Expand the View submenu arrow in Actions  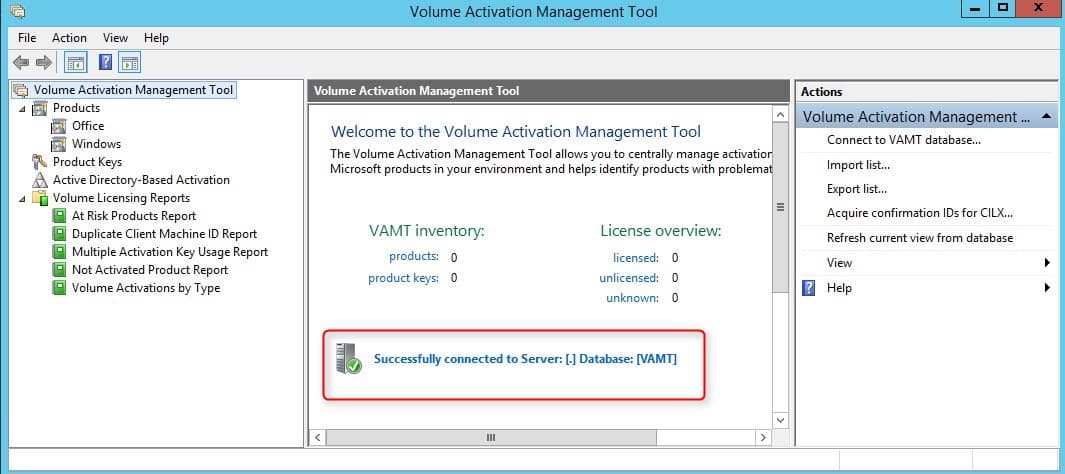pos(1047,263)
